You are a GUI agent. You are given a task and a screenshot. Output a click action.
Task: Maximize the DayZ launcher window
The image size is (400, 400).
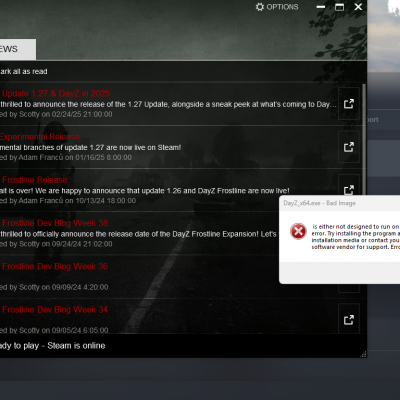339,7
